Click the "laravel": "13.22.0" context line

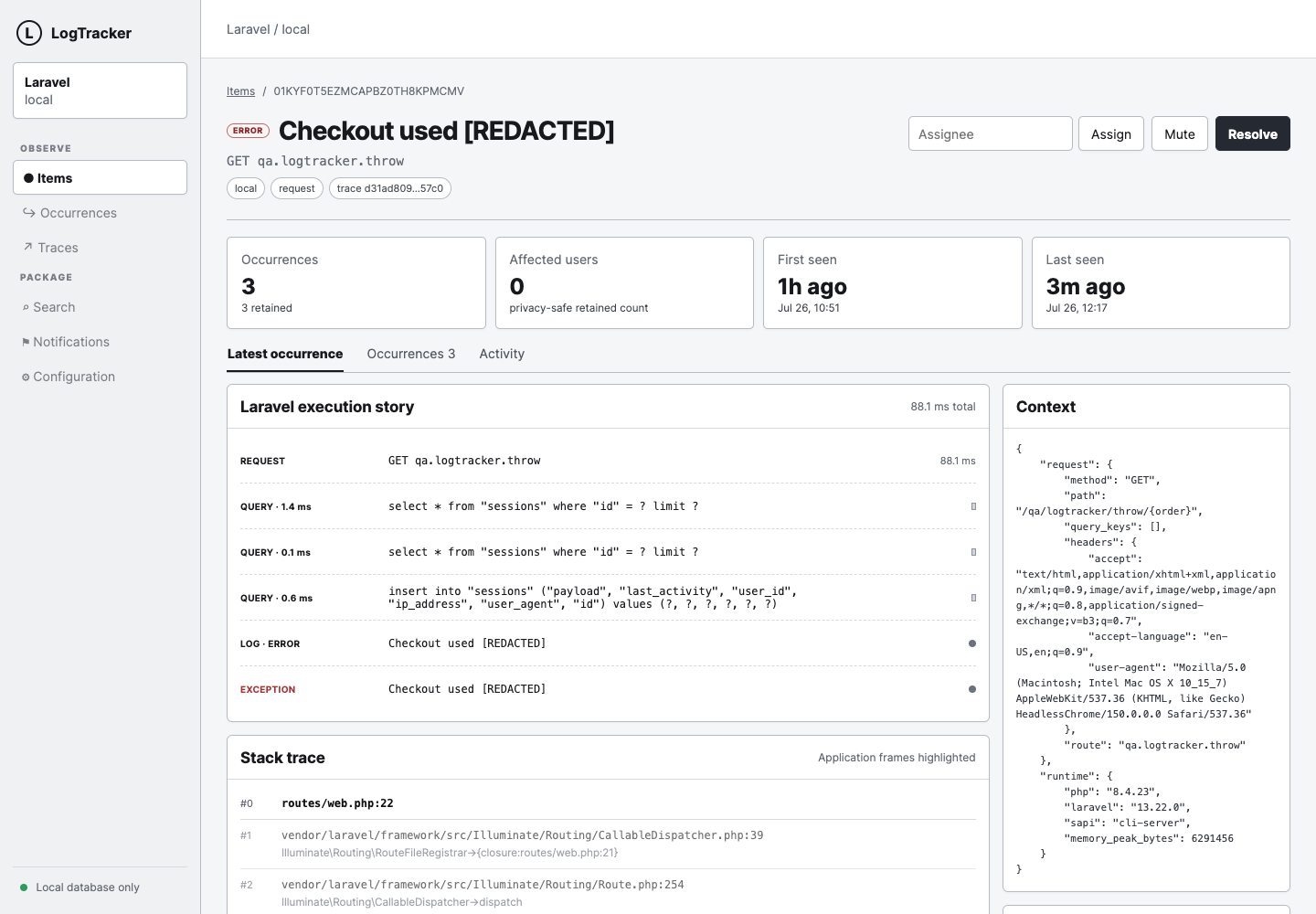1127,807
